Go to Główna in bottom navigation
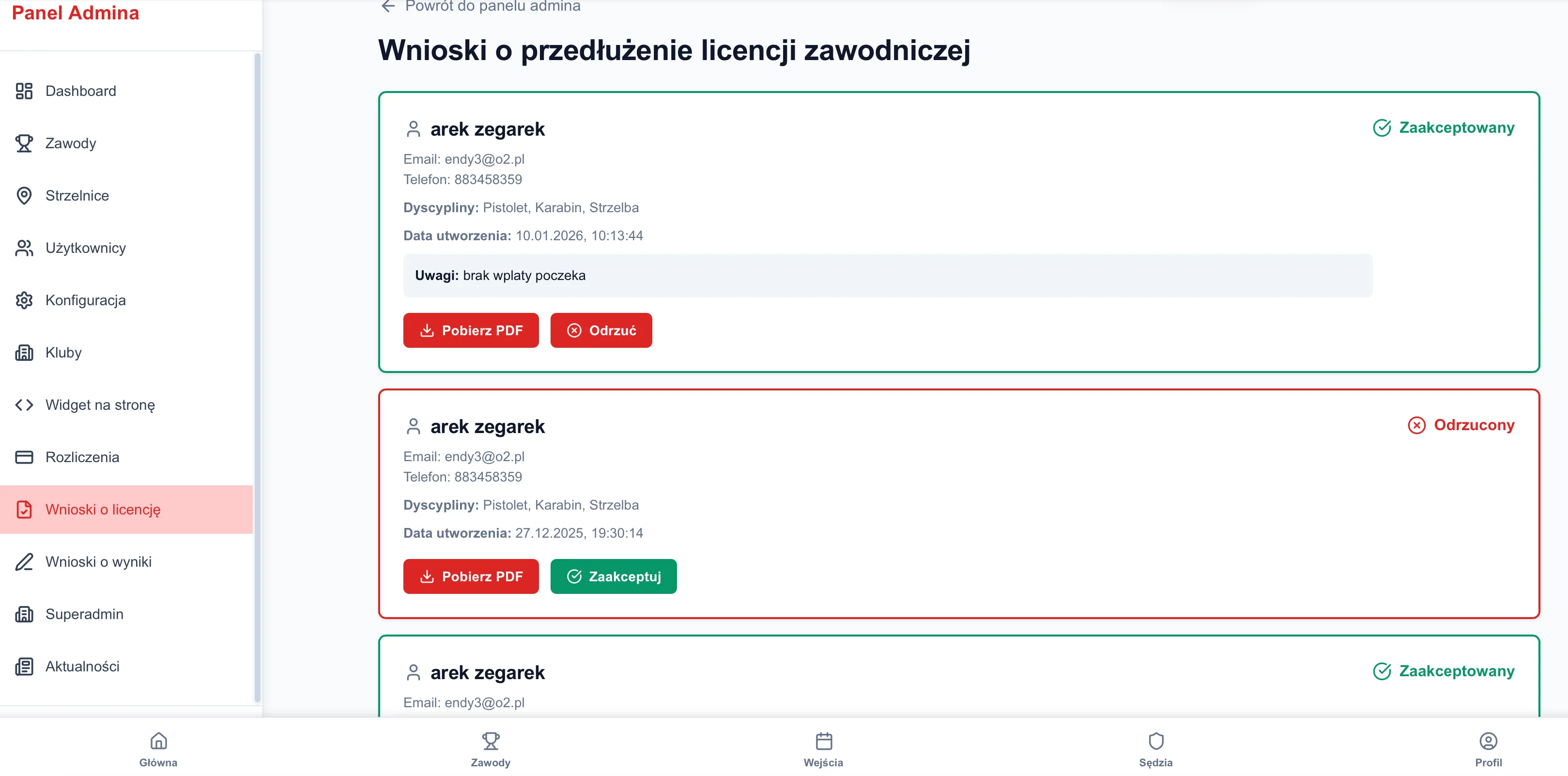The image size is (1568, 776). [158, 750]
